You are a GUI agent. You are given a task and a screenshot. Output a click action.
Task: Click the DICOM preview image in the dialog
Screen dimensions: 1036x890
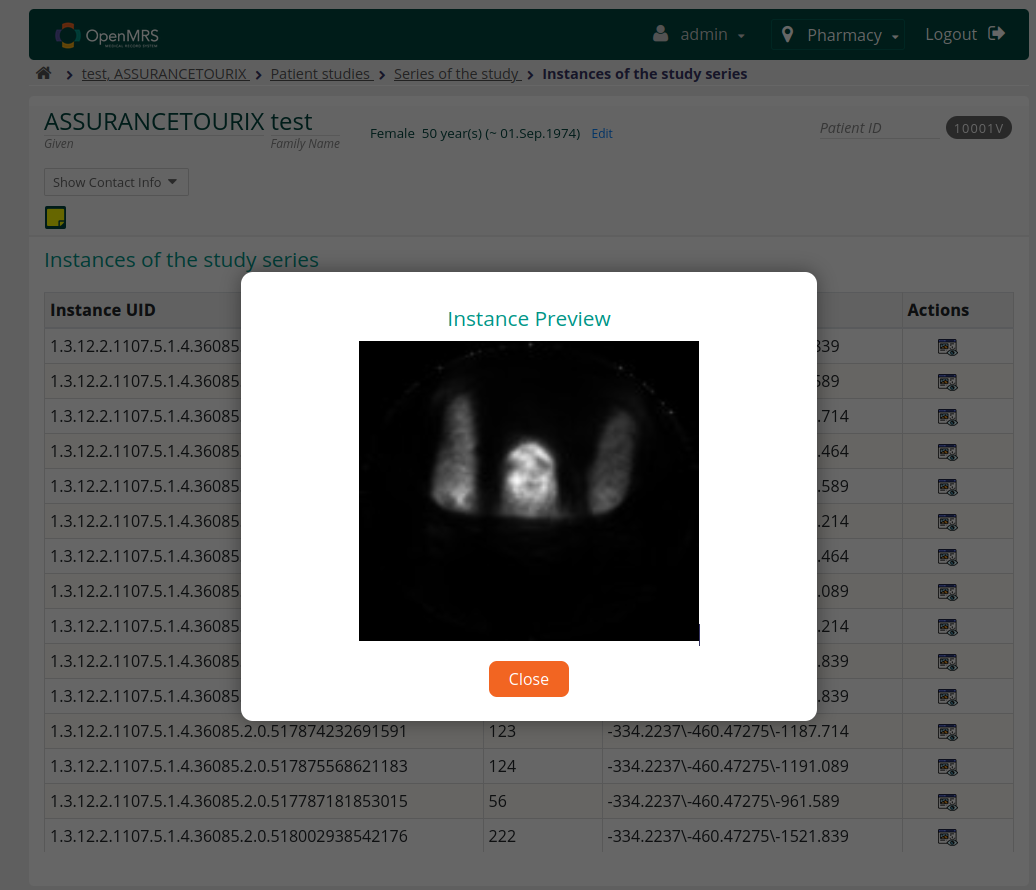(x=529, y=490)
